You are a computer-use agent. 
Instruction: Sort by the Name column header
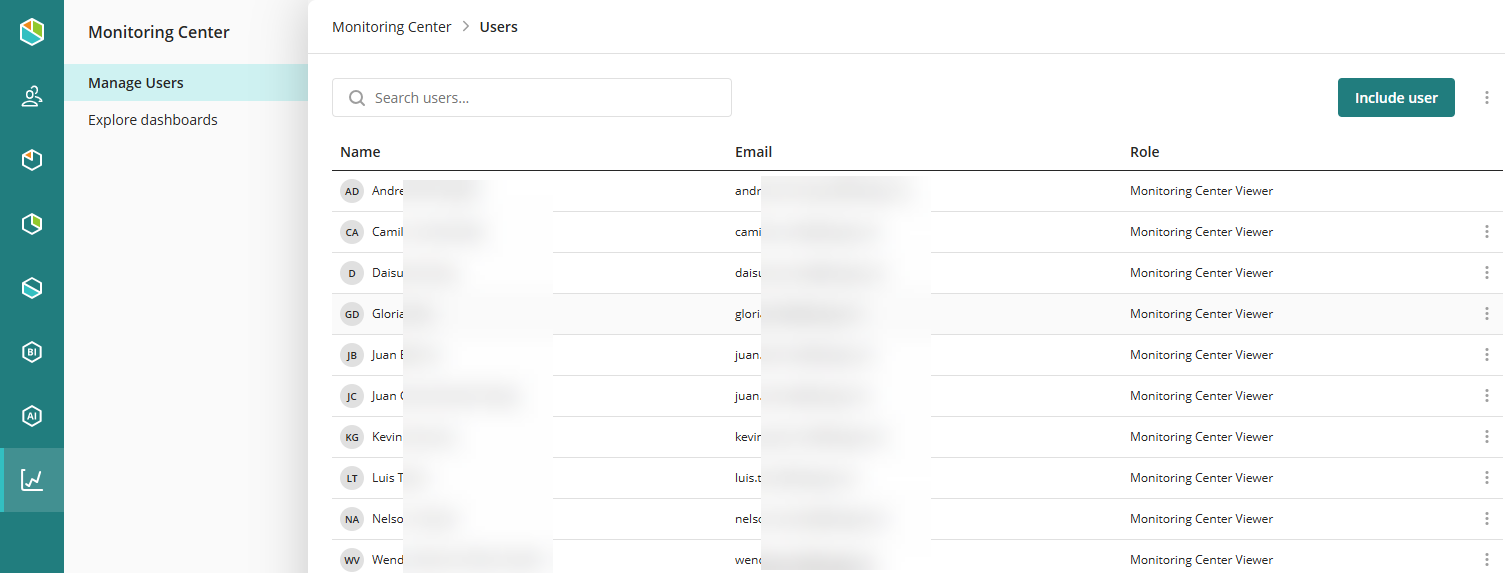coord(360,152)
